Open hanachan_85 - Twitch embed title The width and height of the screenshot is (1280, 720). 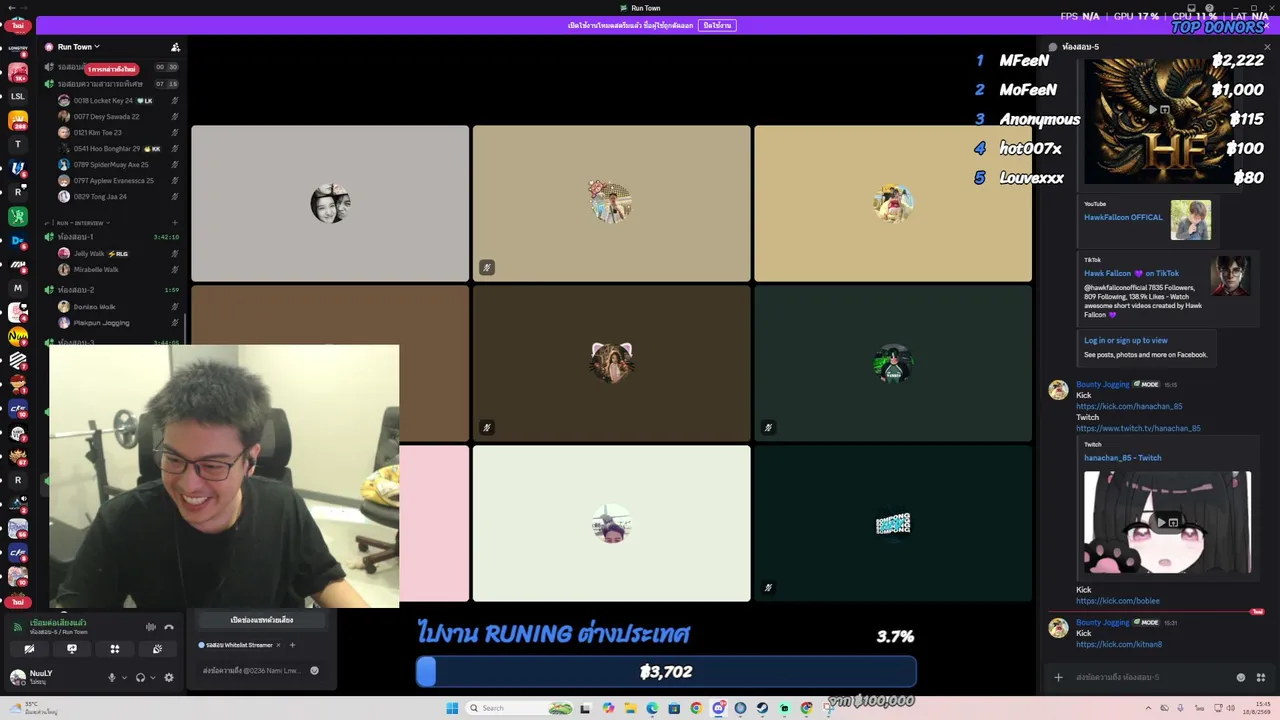pos(1122,458)
